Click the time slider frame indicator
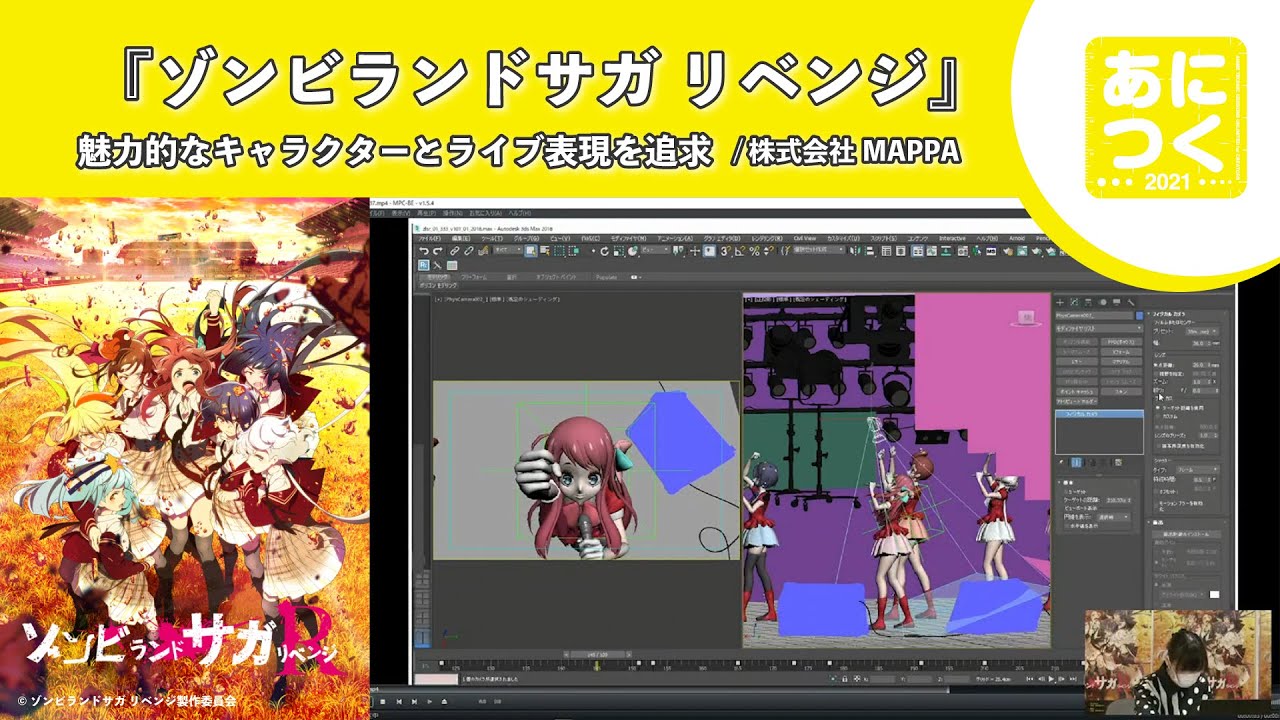The image size is (1280, 720). [x=597, y=653]
